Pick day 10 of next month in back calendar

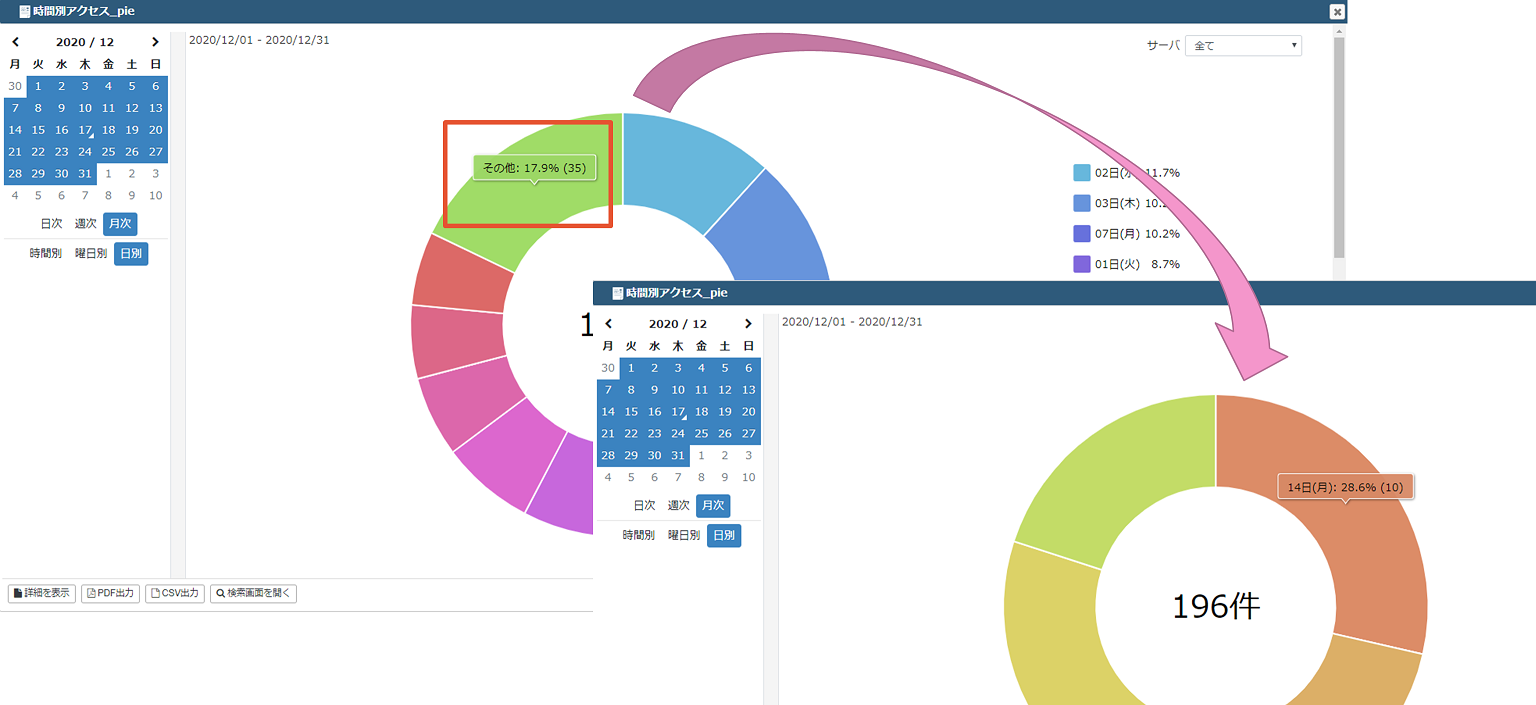pos(156,196)
